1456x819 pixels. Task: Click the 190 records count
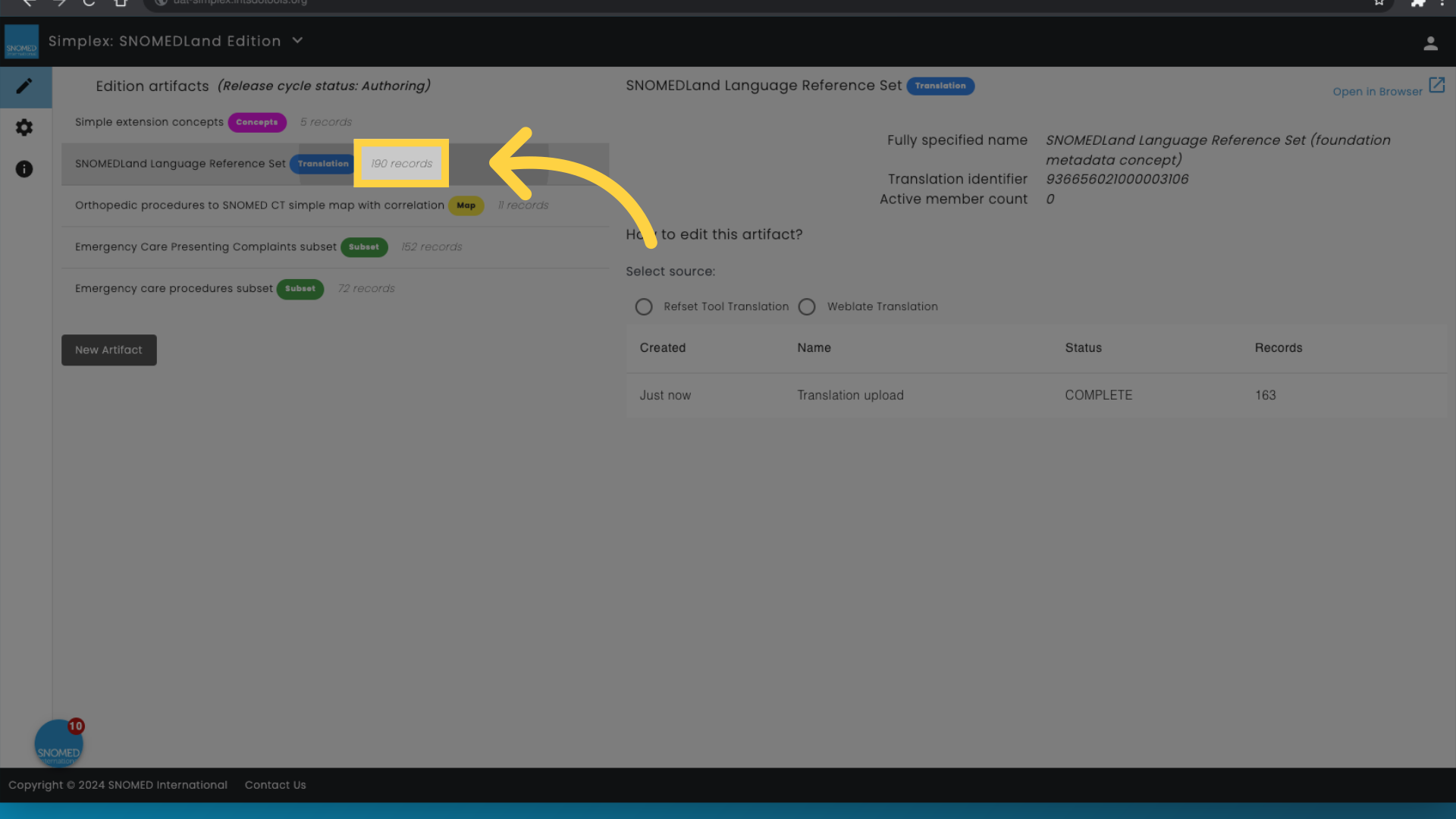(401, 164)
